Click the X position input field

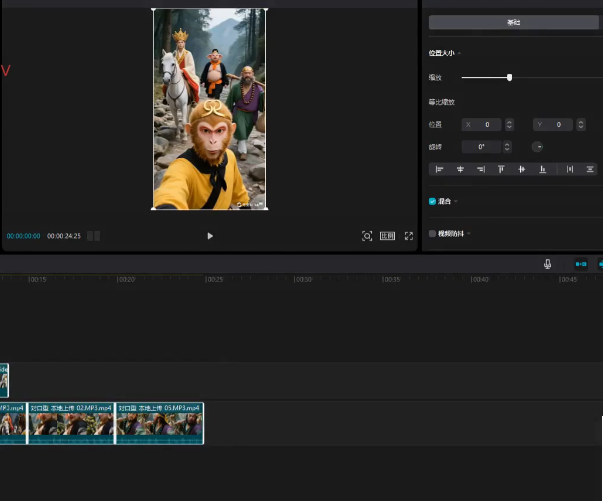[x=481, y=125]
